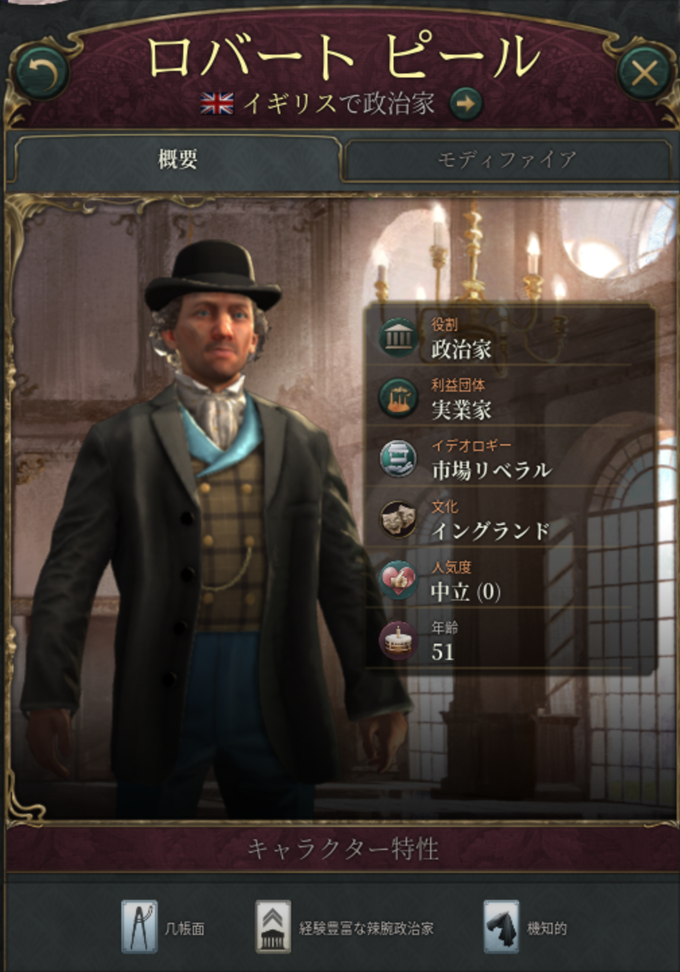Click the 経験豊富な辣腕政治家 trait icon
680x972 pixels.
(273, 926)
